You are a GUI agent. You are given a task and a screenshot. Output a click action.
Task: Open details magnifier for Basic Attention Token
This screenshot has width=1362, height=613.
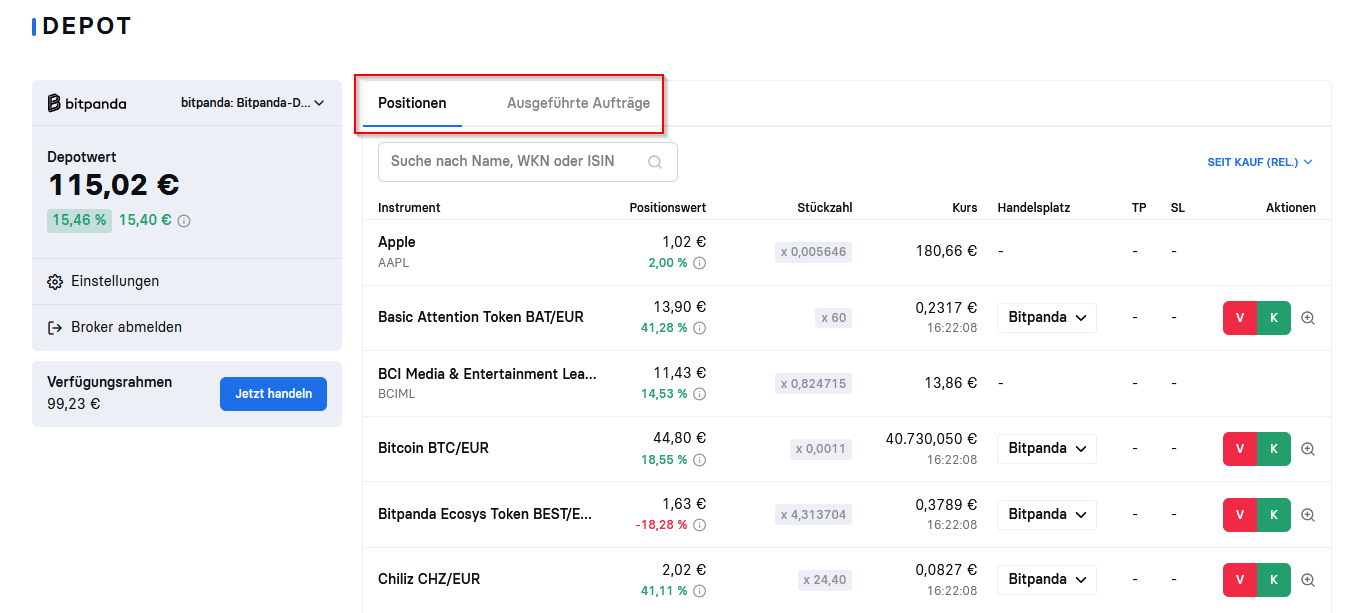[1308, 318]
